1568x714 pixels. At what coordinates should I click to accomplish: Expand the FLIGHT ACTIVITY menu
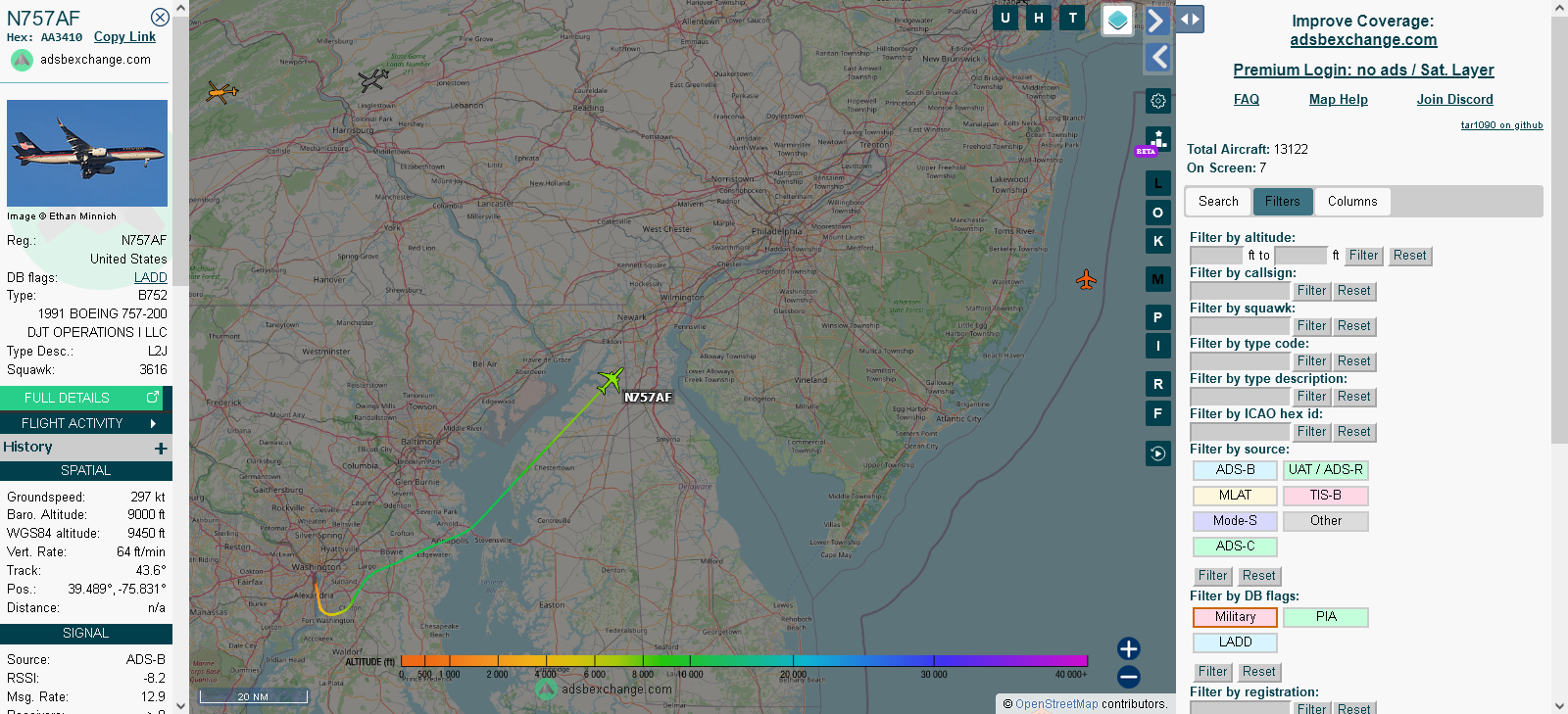(x=86, y=423)
